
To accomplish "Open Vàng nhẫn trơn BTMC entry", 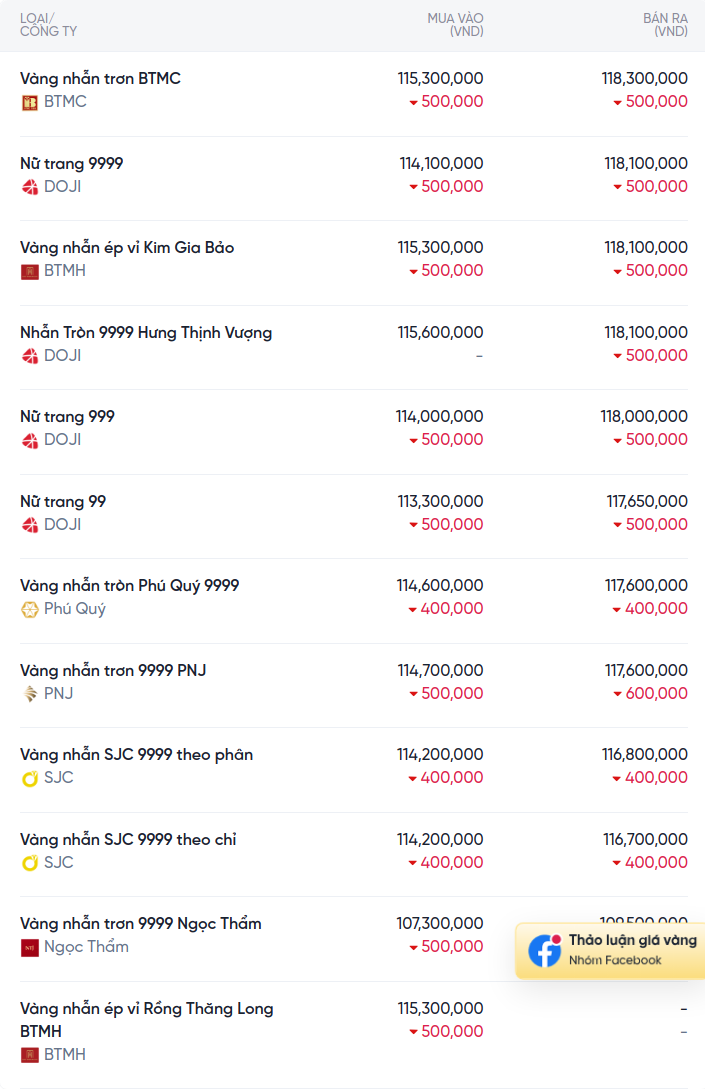I will pos(100,78).
